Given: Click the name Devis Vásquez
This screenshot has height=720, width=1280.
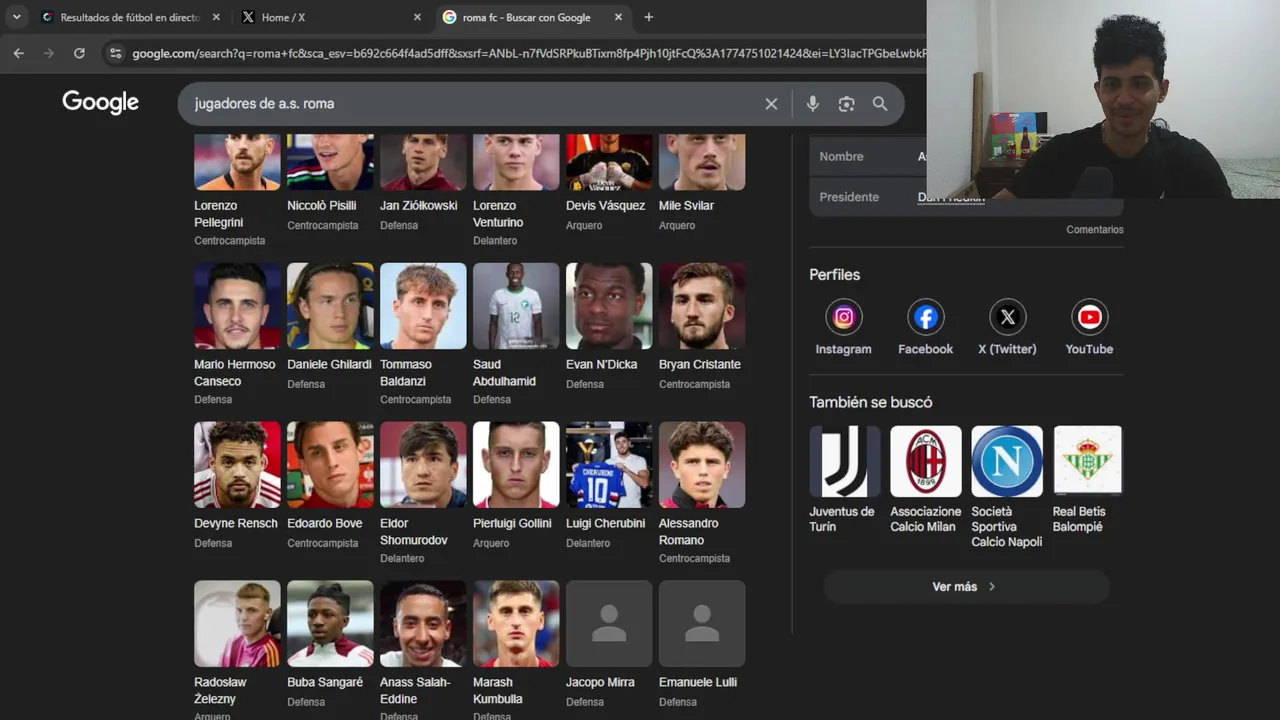Looking at the screenshot, I should pos(606,206).
